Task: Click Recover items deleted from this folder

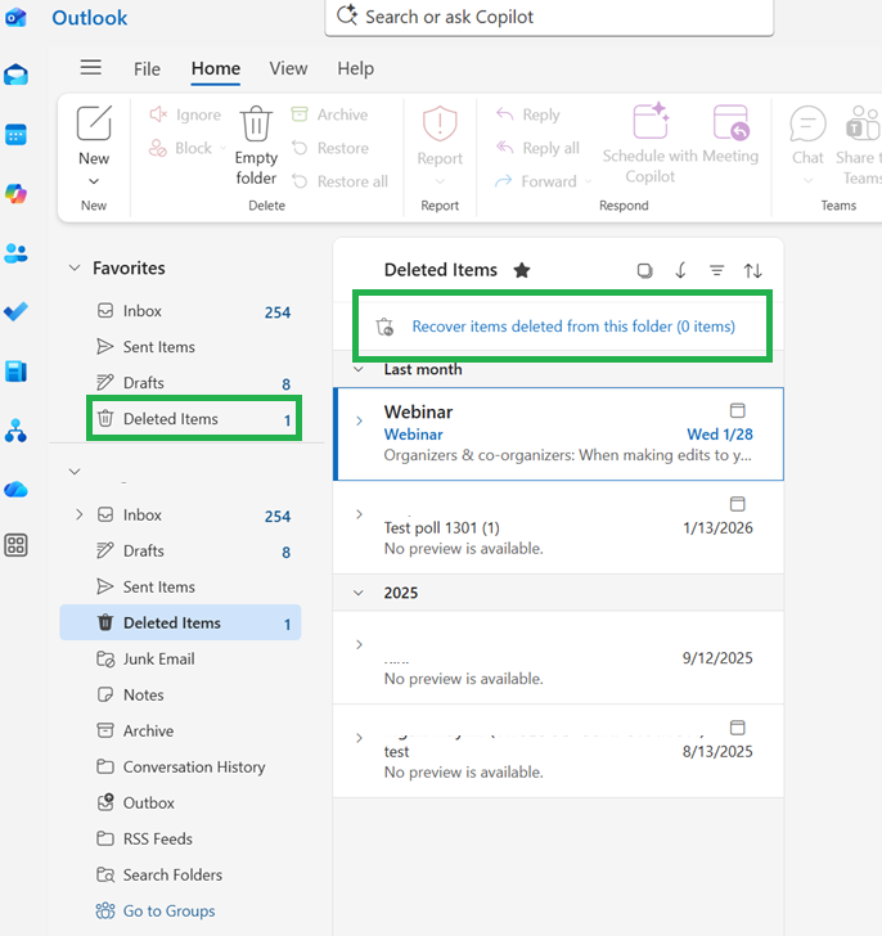Action: coord(573,327)
